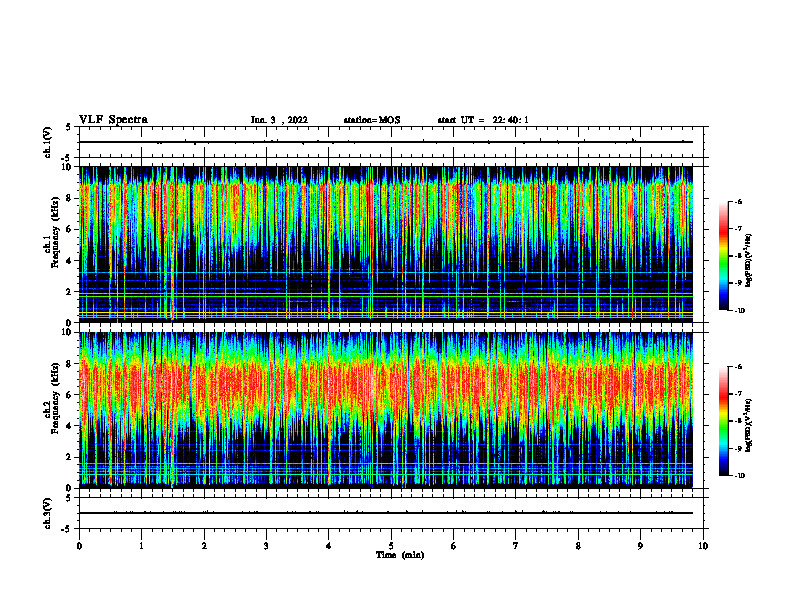Screen dimensions: 792x612
Task: Click the "Time (min)" x-axis label
Action: [x=400, y=555]
